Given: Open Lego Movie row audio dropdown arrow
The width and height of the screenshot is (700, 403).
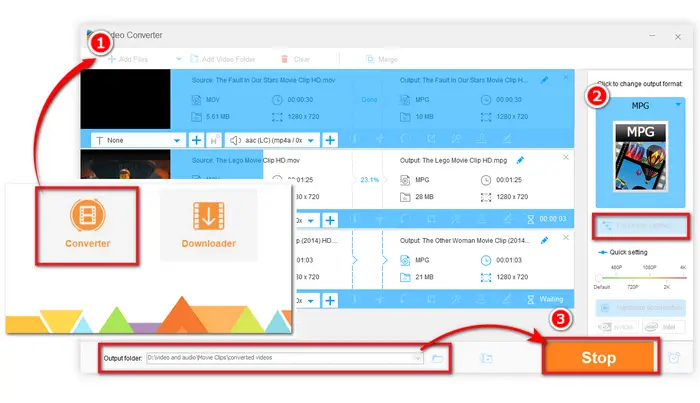Looking at the screenshot, I should coord(311,220).
